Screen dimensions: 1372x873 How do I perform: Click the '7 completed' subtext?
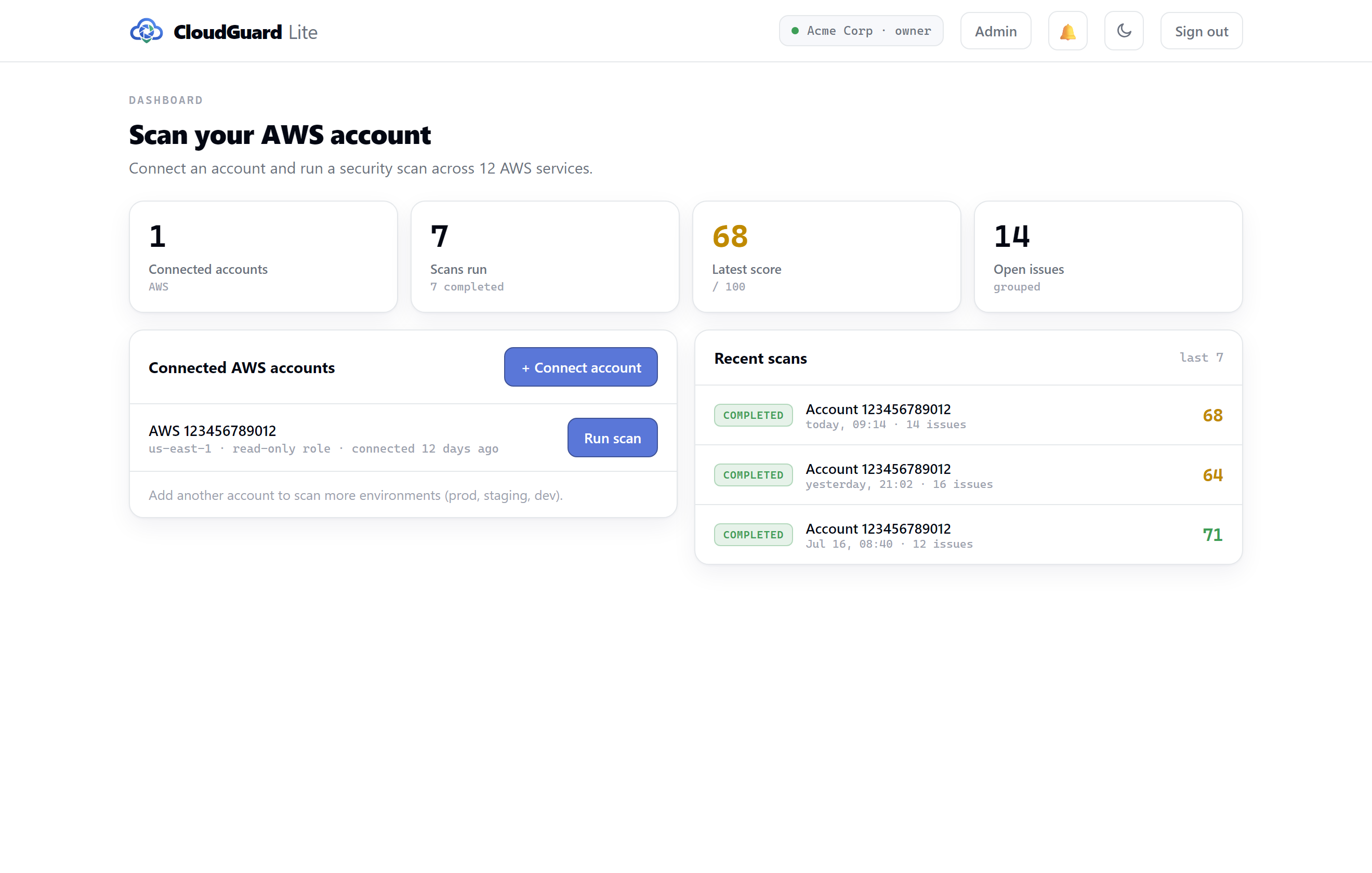[467, 287]
